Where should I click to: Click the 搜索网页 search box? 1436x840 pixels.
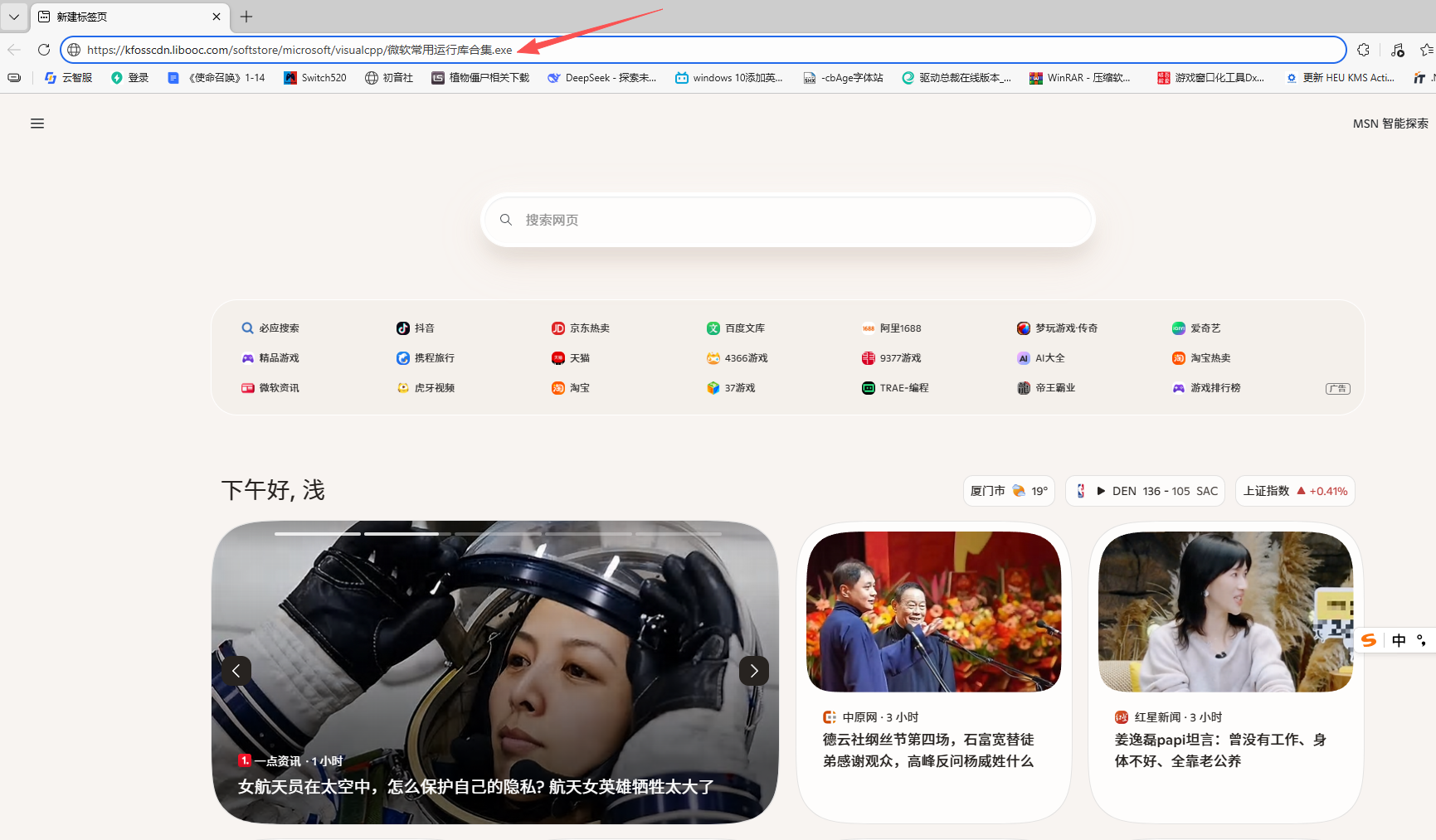788,220
